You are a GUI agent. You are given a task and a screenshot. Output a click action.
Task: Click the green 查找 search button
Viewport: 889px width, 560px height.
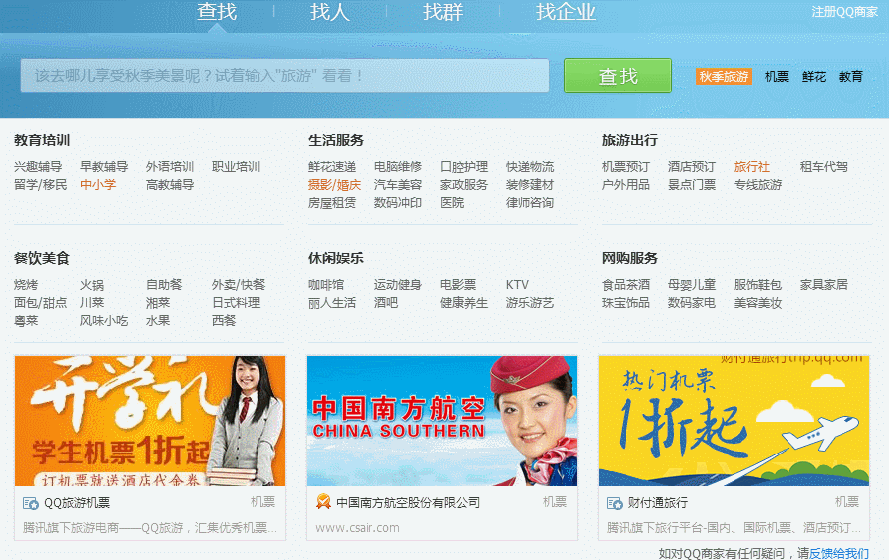click(x=618, y=76)
